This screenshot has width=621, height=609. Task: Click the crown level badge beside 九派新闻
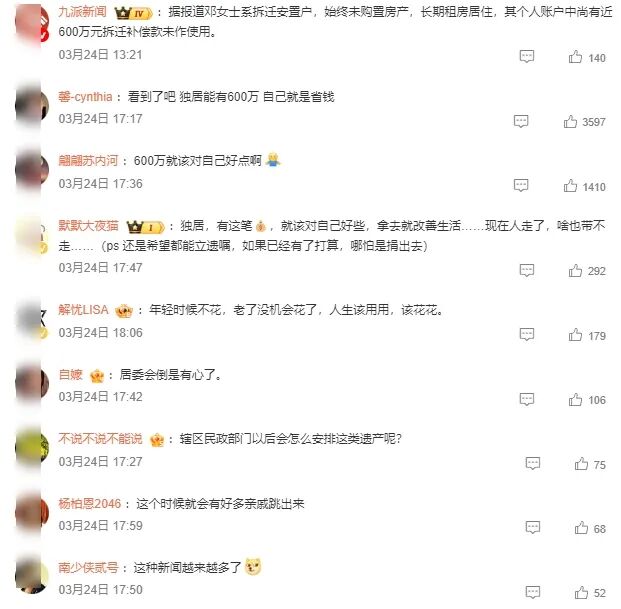point(133,14)
